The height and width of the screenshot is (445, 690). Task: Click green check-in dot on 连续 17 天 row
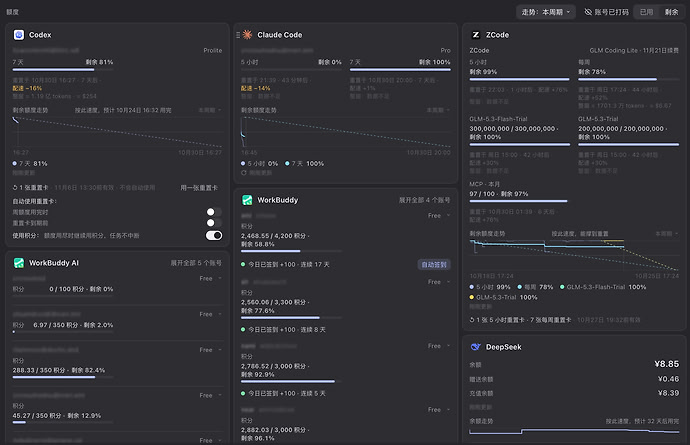243,265
